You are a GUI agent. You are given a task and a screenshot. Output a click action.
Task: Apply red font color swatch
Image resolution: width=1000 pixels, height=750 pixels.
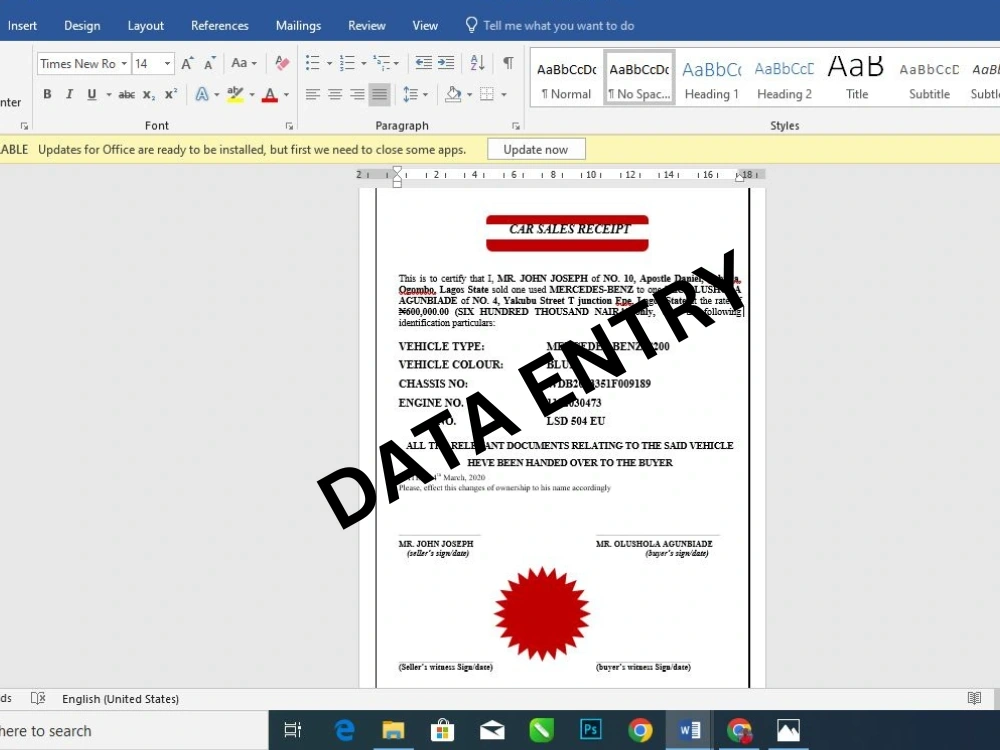pyautogui.click(x=270, y=95)
